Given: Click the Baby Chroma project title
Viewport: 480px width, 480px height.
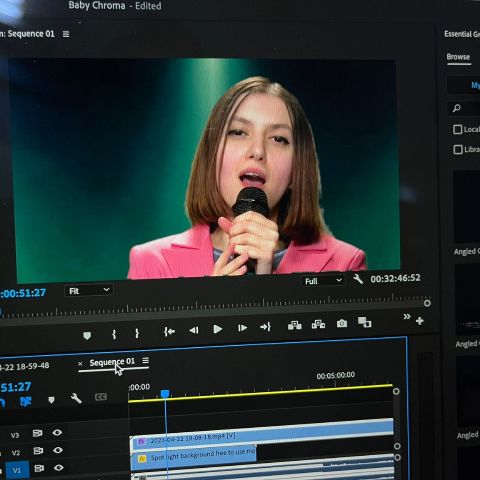Looking at the screenshot, I should click(x=97, y=5).
